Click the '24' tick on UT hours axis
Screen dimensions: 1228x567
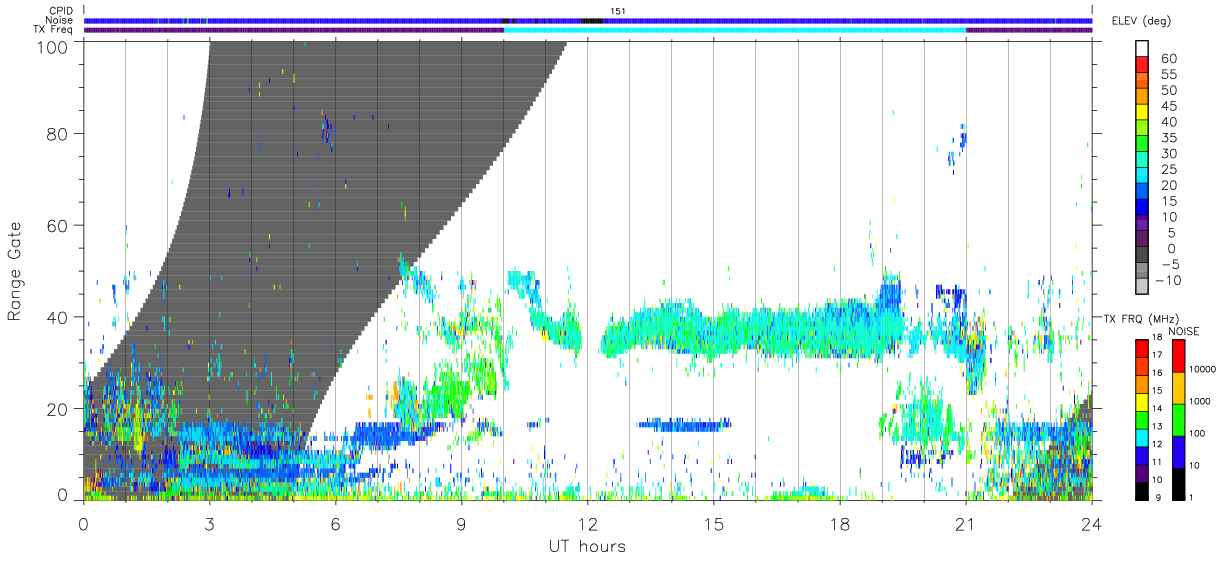point(1091,524)
